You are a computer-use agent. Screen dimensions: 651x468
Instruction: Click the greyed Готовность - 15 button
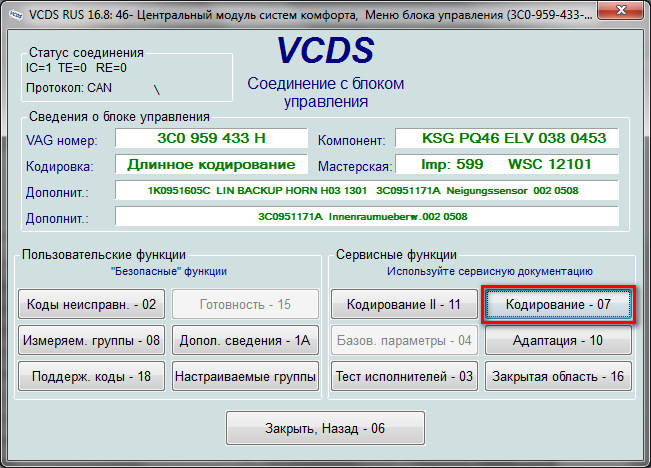point(245,304)
